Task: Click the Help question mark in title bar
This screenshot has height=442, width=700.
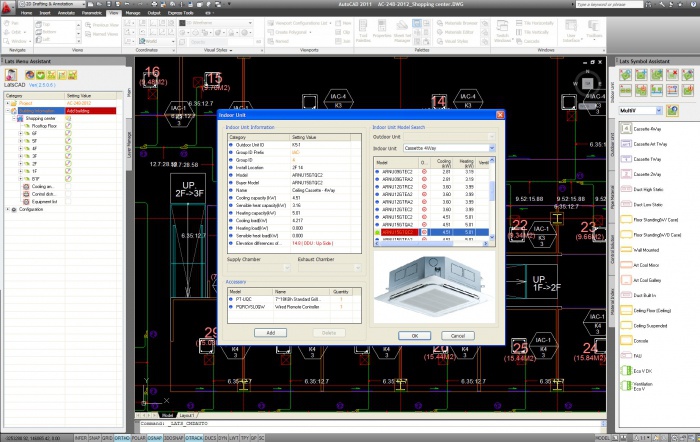Action: [691, 4]
